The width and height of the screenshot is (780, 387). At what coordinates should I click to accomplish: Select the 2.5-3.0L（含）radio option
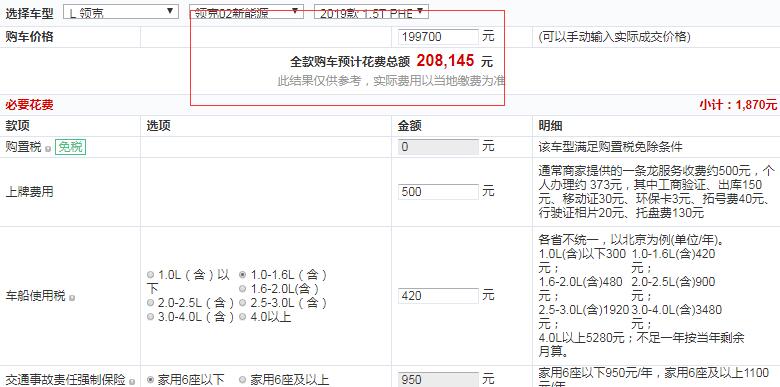click(x=242, y=302)
